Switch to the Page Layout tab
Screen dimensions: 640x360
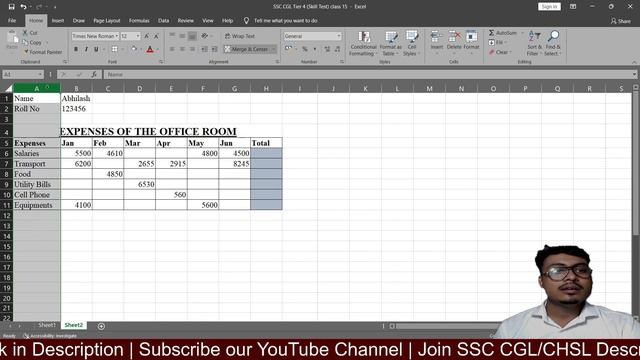point(107,20)
